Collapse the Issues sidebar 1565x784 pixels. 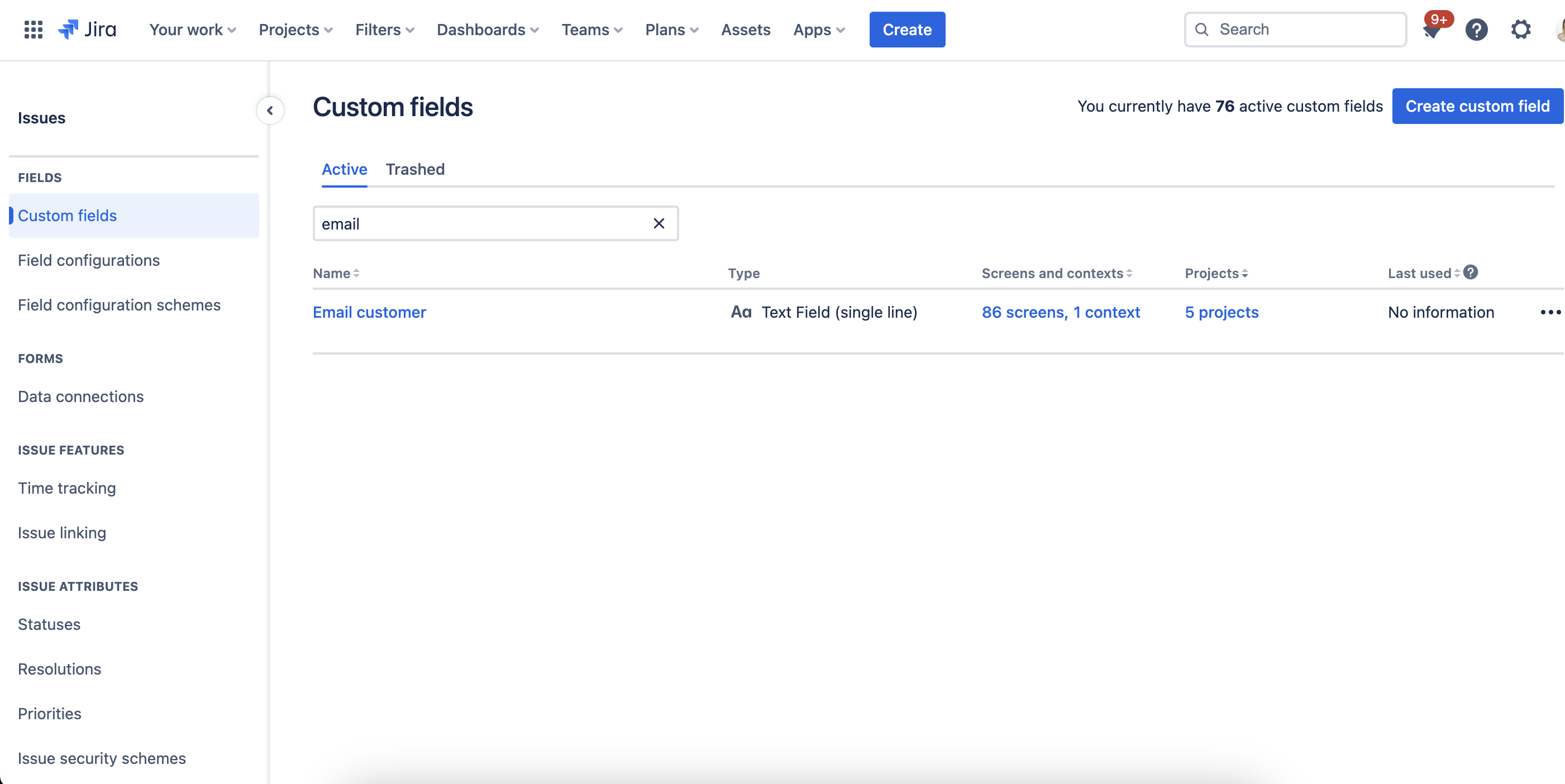pos(270,111)
